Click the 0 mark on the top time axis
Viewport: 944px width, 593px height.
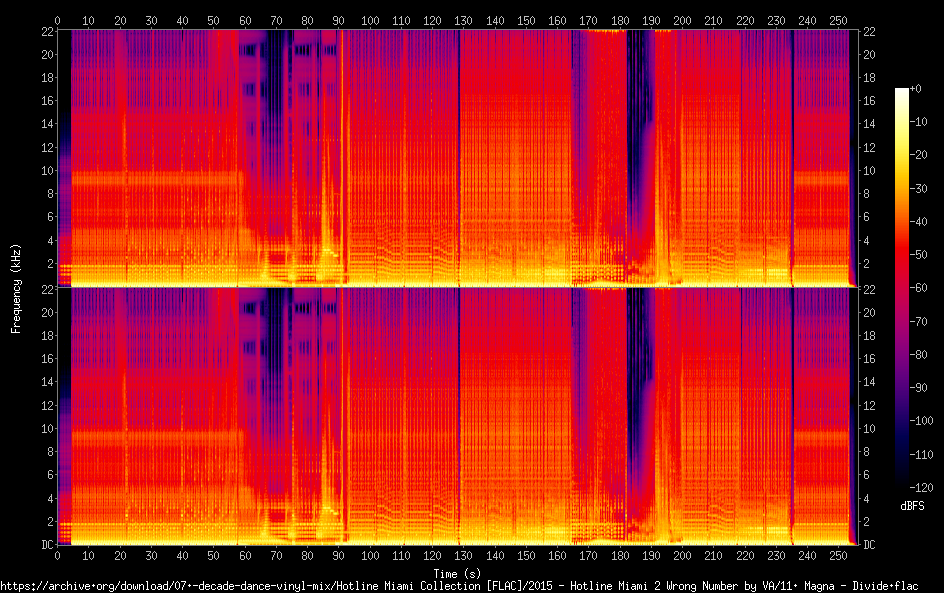[57, 20]
